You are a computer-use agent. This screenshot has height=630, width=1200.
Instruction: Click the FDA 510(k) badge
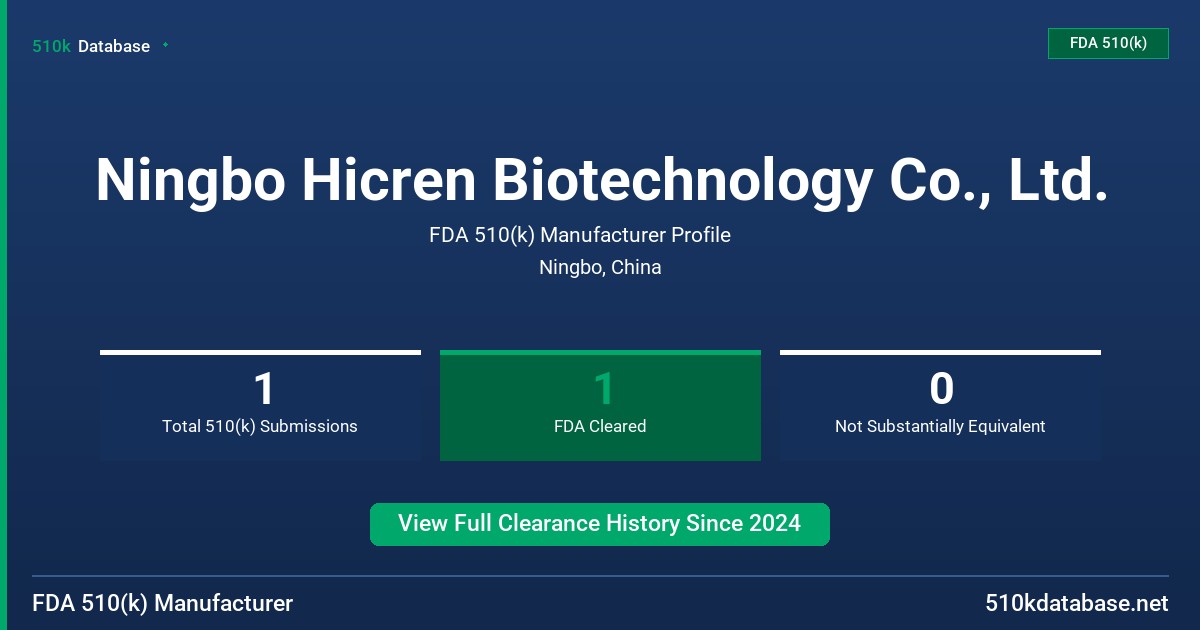click(1108, 43)
